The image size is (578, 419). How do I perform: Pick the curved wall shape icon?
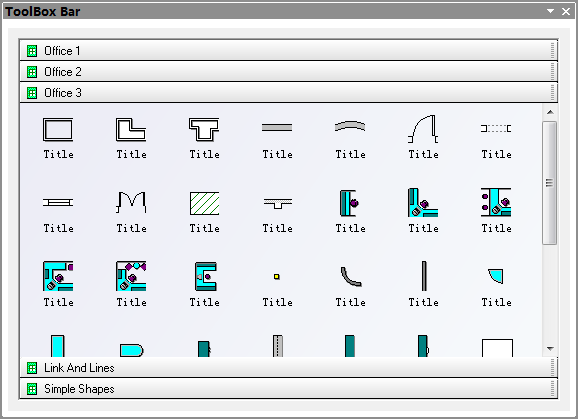point(350,126)
